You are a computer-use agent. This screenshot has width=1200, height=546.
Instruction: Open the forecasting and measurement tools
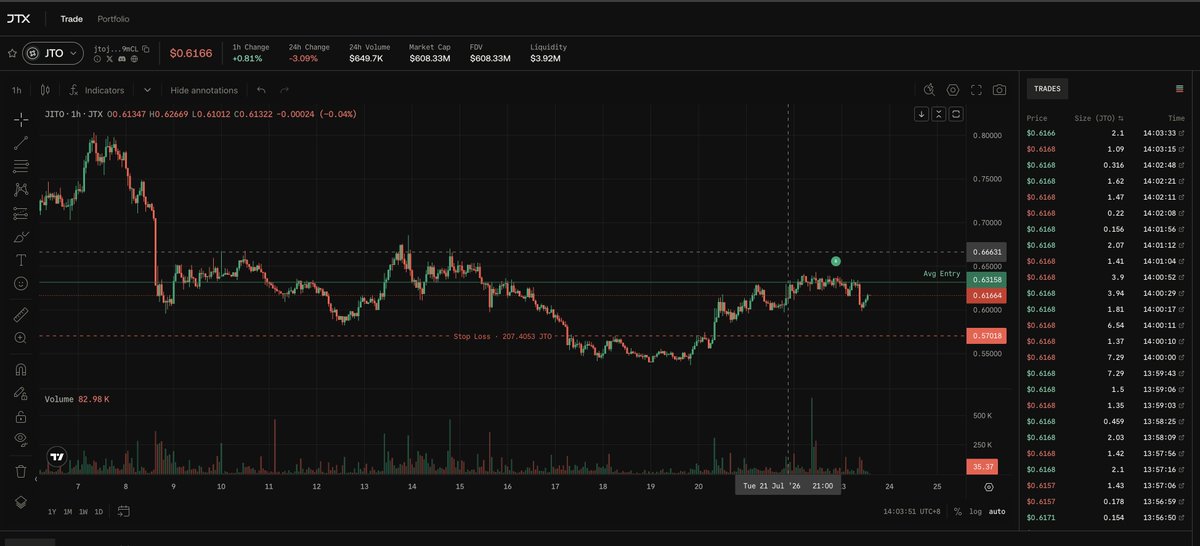click(21, 213)
